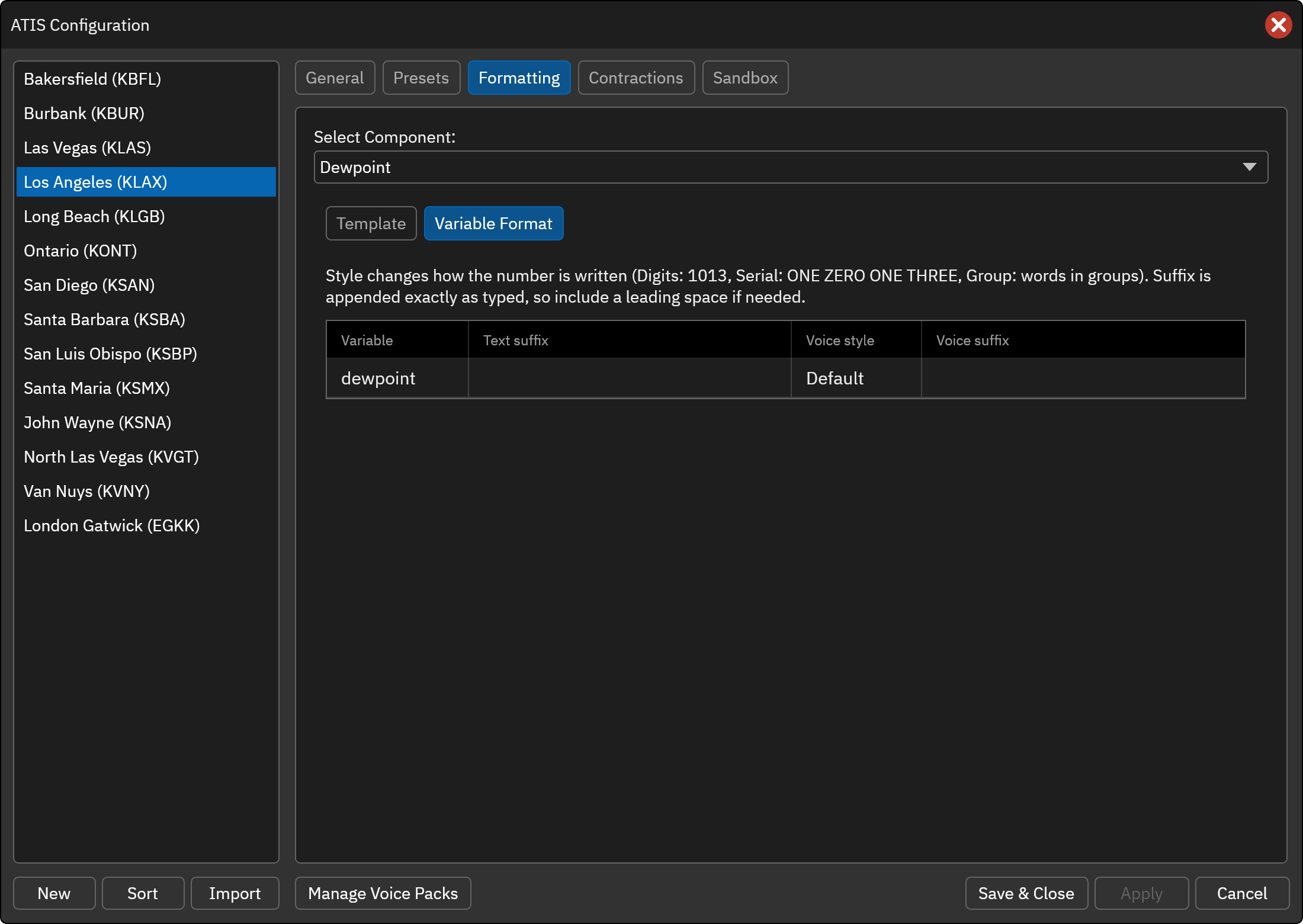The width and height of the screenshot is (1303, 924).
Task: Switch to the Template sub-tab
Action: [371, 223]
